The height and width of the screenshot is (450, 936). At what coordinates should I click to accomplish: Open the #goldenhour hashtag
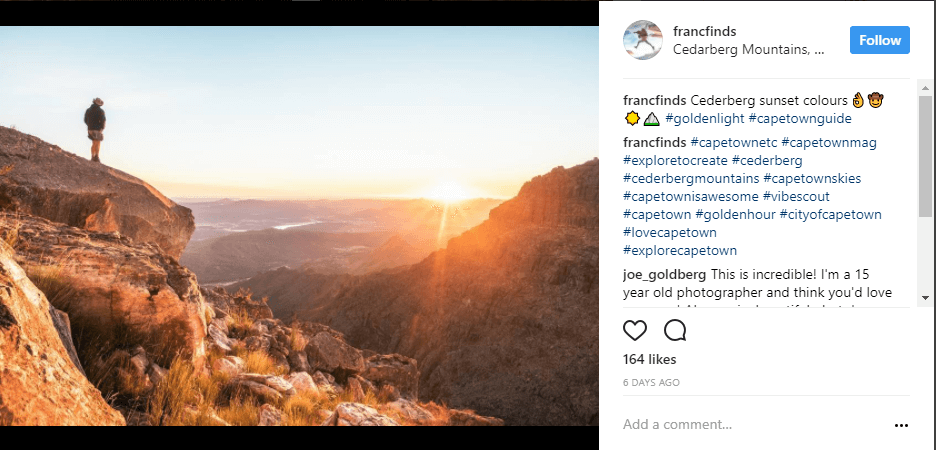tap(735, 214)
